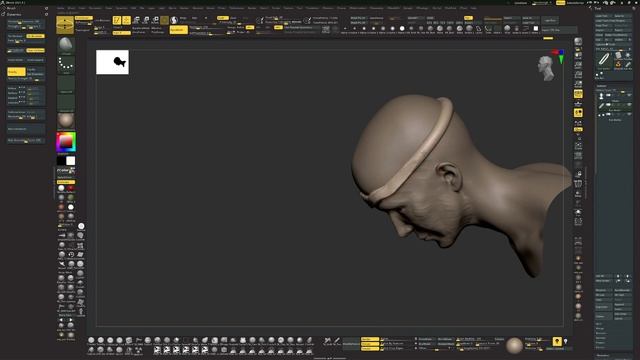Turn off the yellow Gravity toggle

coord(16,72)
